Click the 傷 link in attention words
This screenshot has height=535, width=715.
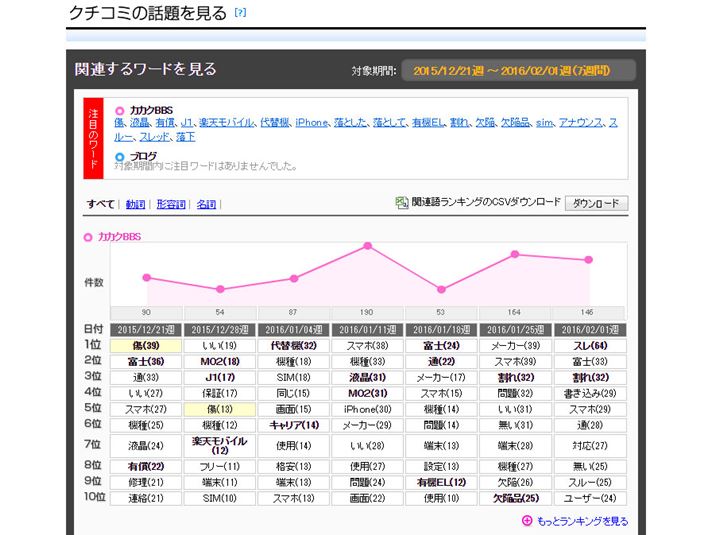[119, 122]
